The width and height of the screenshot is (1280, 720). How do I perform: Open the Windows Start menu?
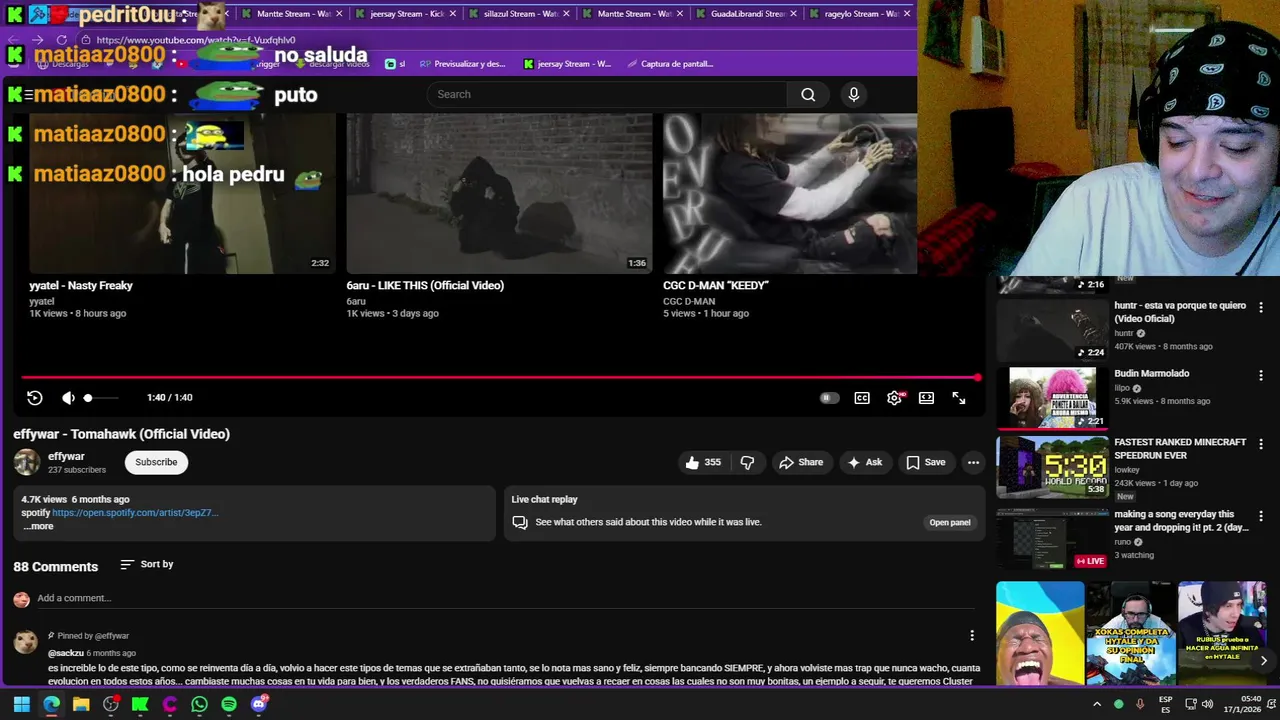[21, 704]
